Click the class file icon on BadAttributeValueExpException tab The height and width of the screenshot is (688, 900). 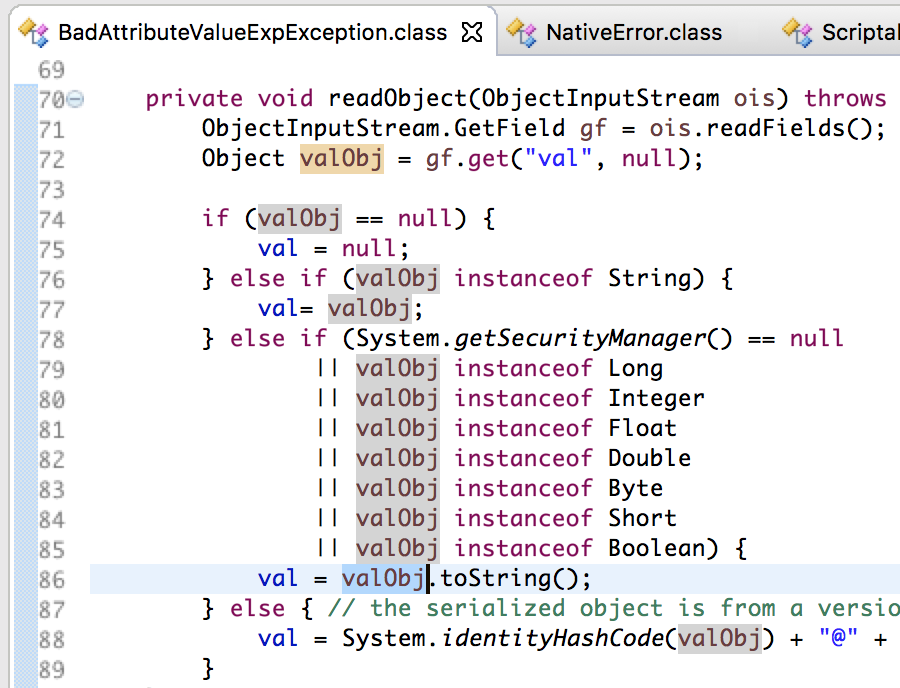pyautogui.click(x=34, y=32)
